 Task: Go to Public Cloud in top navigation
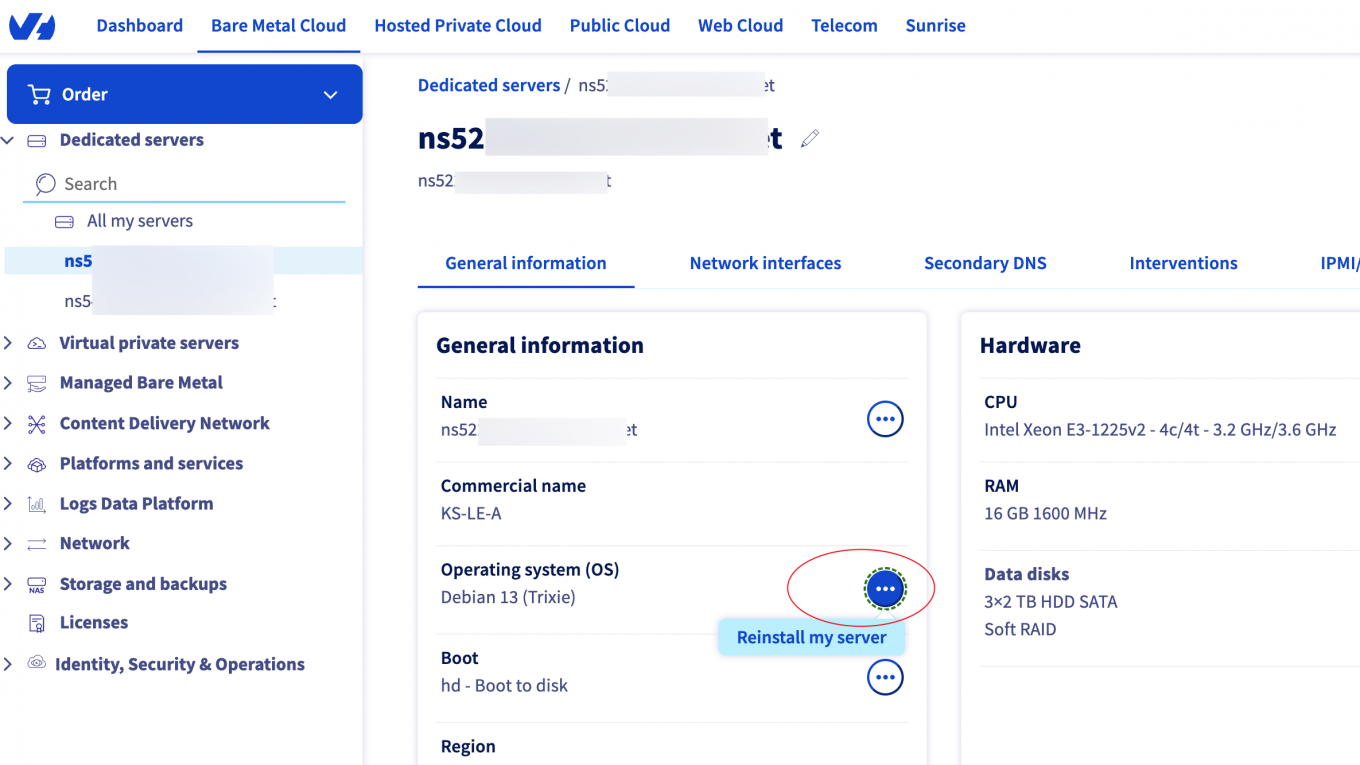click(x=620, y=26)
